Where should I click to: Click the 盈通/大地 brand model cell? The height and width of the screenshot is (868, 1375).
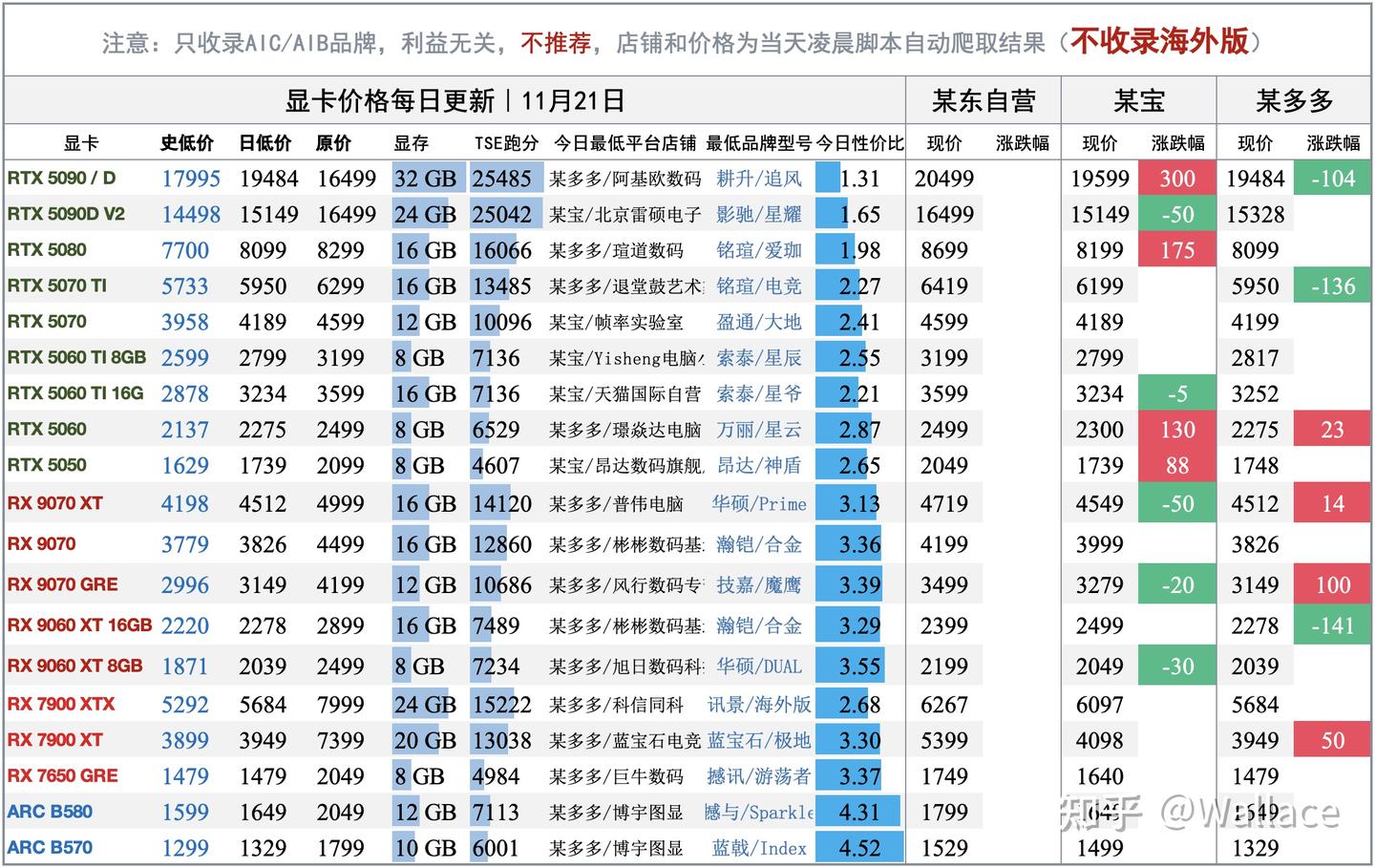pos(759,322)
